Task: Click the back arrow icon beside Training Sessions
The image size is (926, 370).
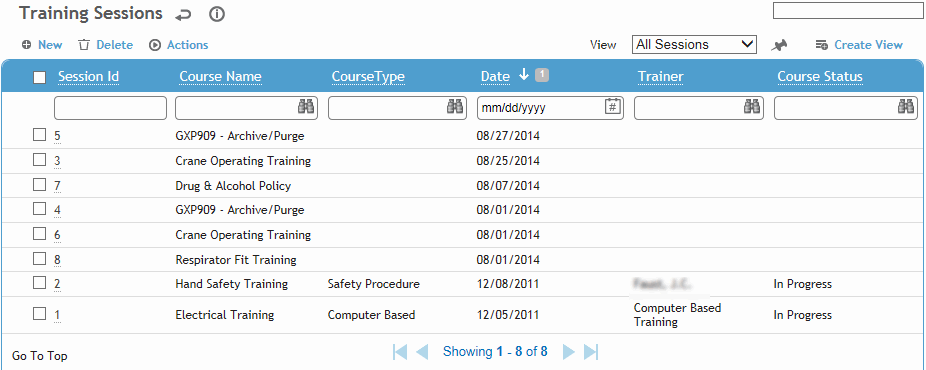Action: [x=183, y=15]
